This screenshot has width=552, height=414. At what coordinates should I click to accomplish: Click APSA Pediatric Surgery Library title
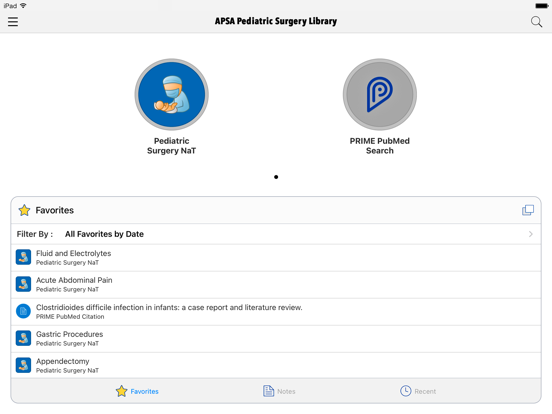coord(276,21)
